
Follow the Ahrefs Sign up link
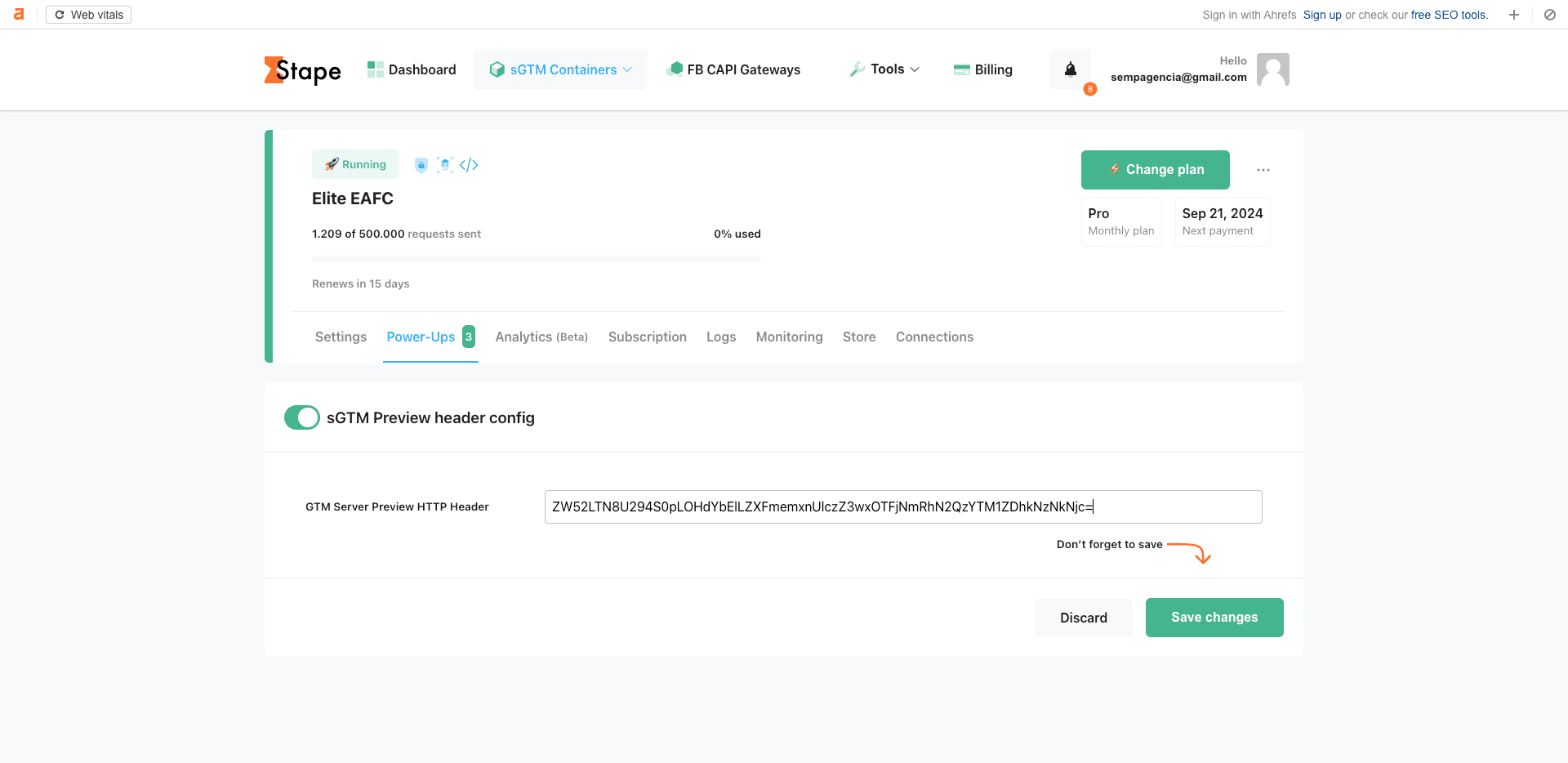pyautogui.click(x=1322, y=15)
